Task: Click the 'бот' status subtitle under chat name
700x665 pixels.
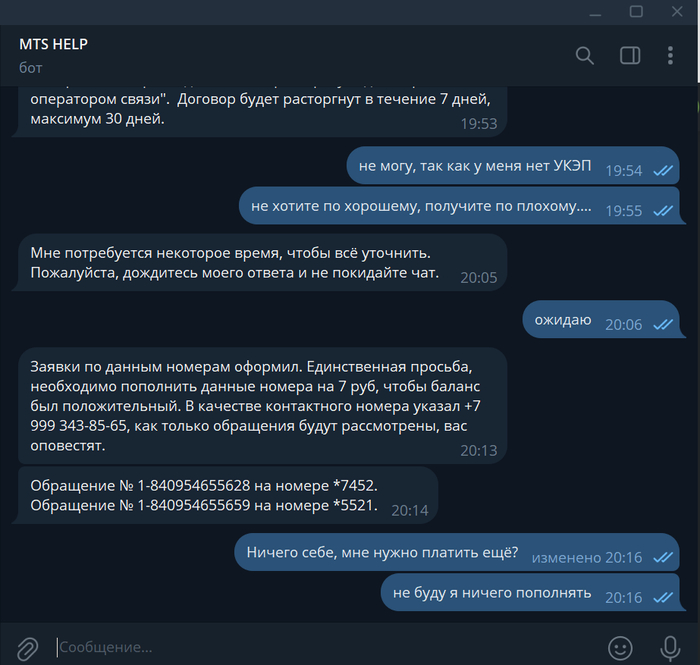Action: pyautogui.click(x=30, y=67)
